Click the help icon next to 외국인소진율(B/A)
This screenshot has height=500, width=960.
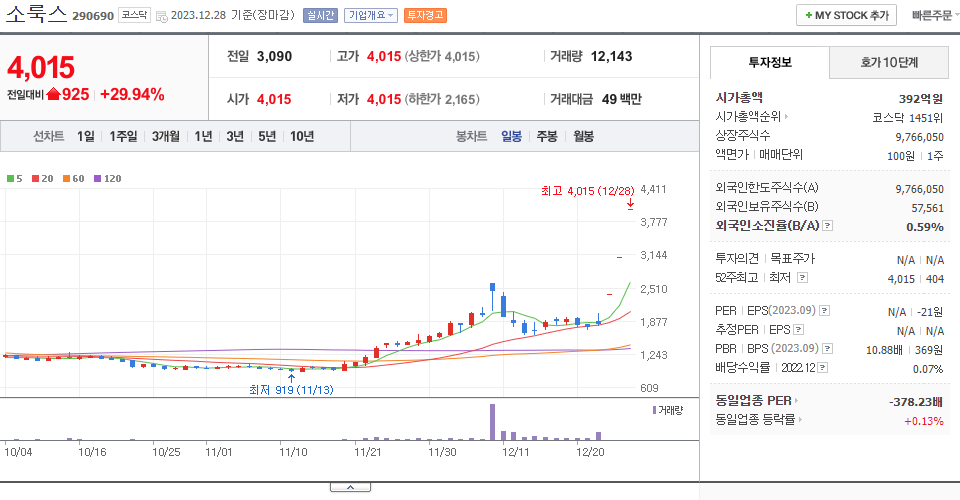[827, 226]
